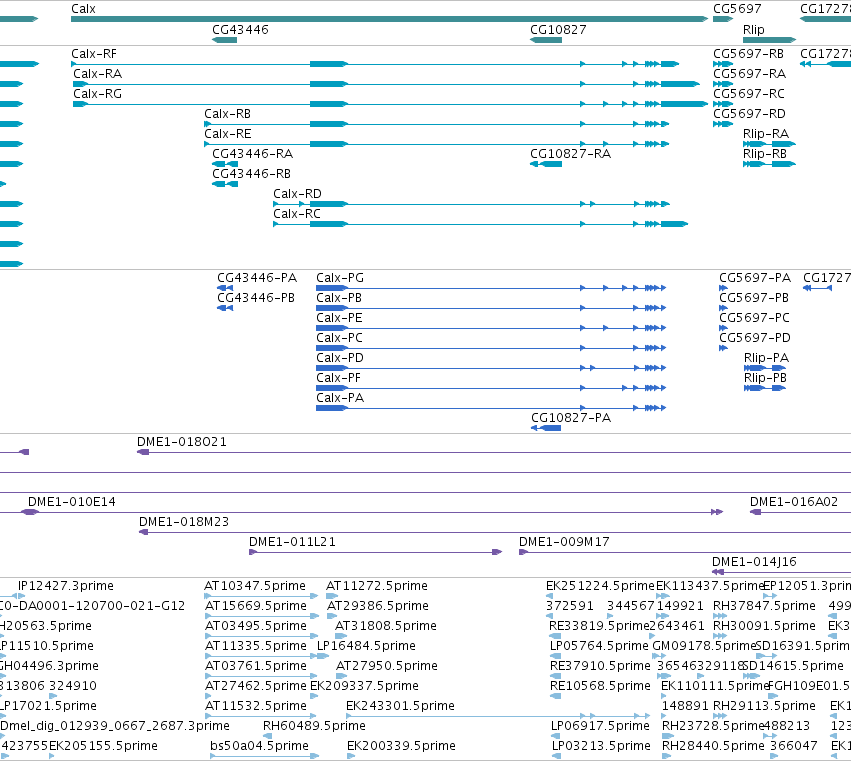This screenshot has width=851, height=761.
Task: Select transcript Calx-RB
Action: pyautogui.click(x=227, y=114)
